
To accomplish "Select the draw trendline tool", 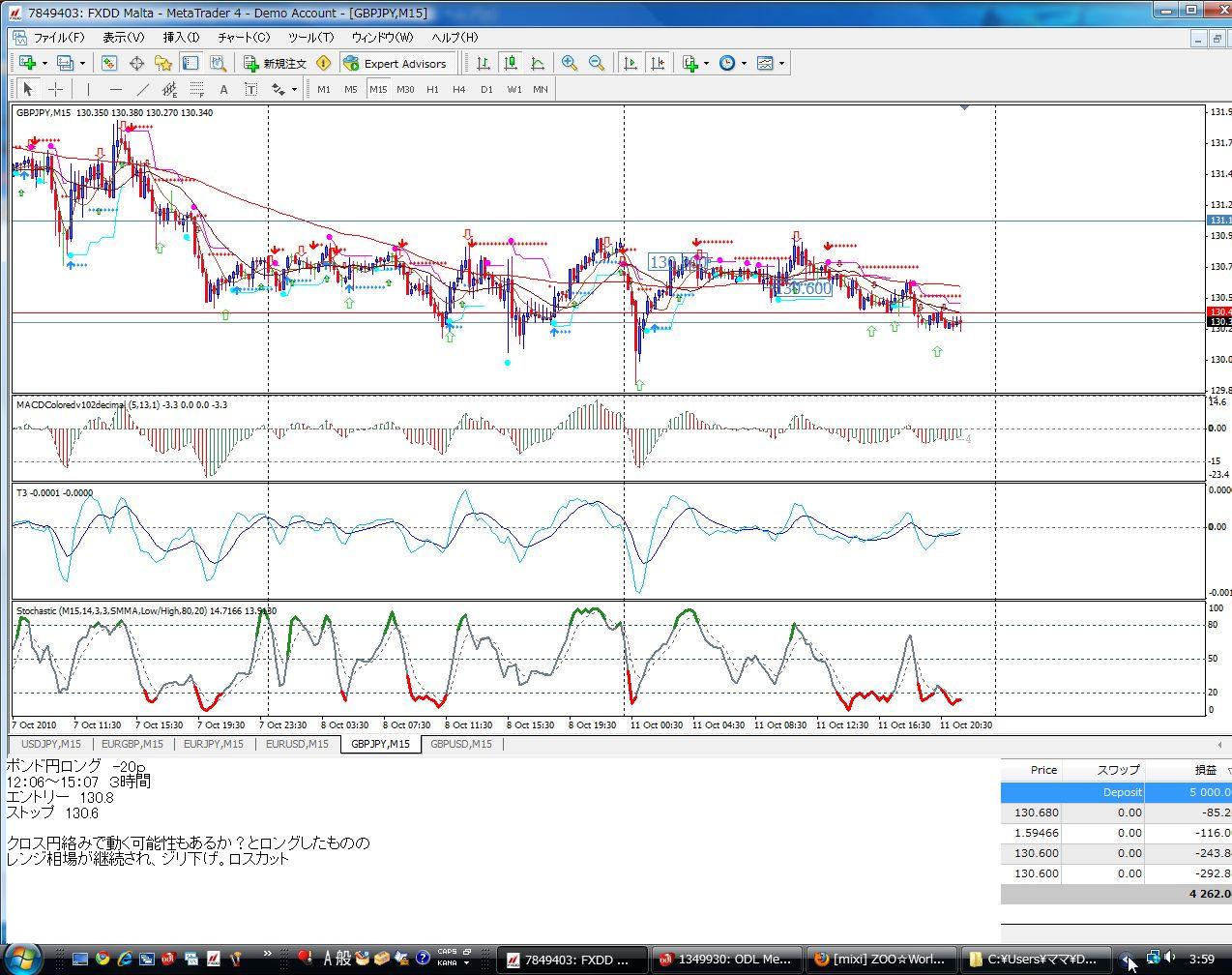I will [143, 89].
